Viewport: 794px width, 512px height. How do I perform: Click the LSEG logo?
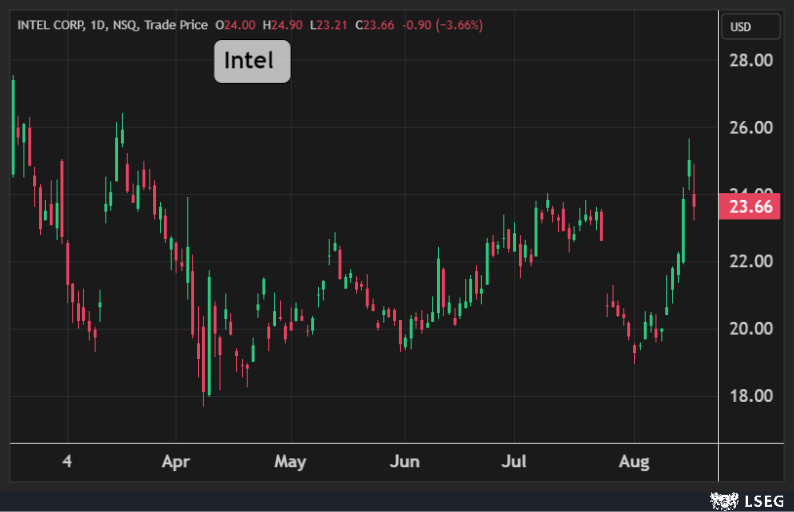(x=747, y=501)
